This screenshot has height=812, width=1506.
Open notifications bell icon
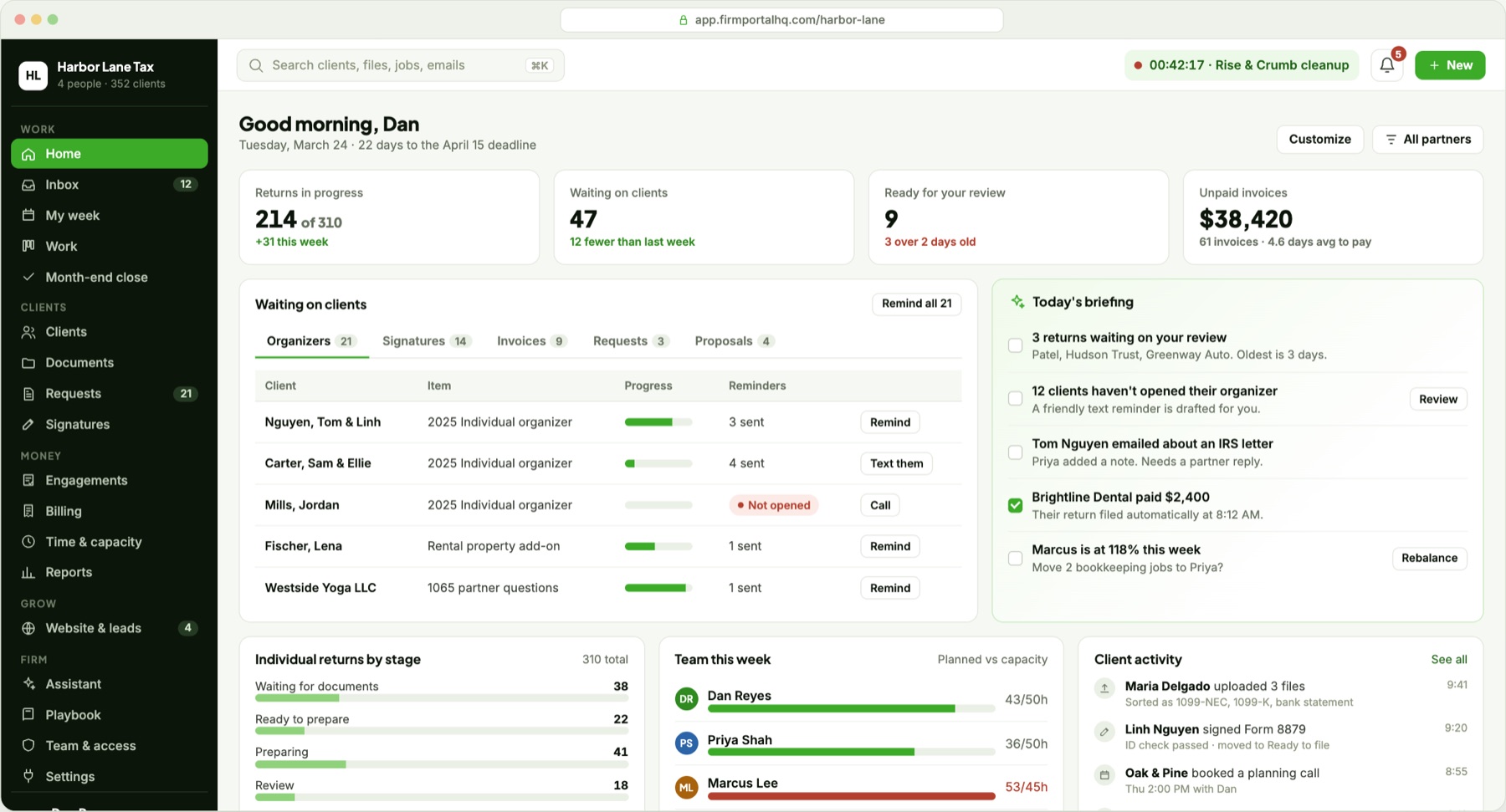click(x=1386, y=65)
